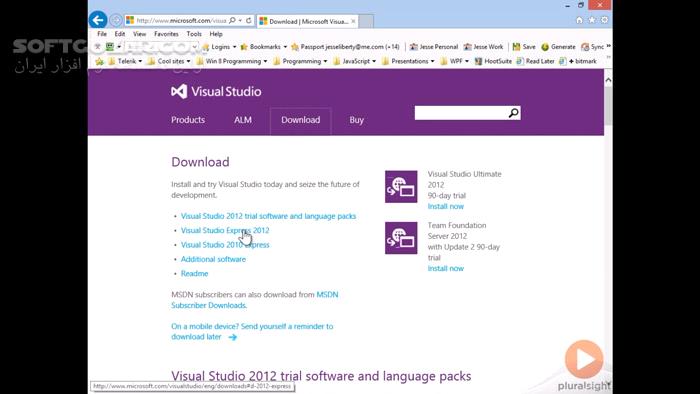The height and width of the screenshot is (394, 700).
Task: Click Send yourself a reminder to download later link
Action: point(252,332)
